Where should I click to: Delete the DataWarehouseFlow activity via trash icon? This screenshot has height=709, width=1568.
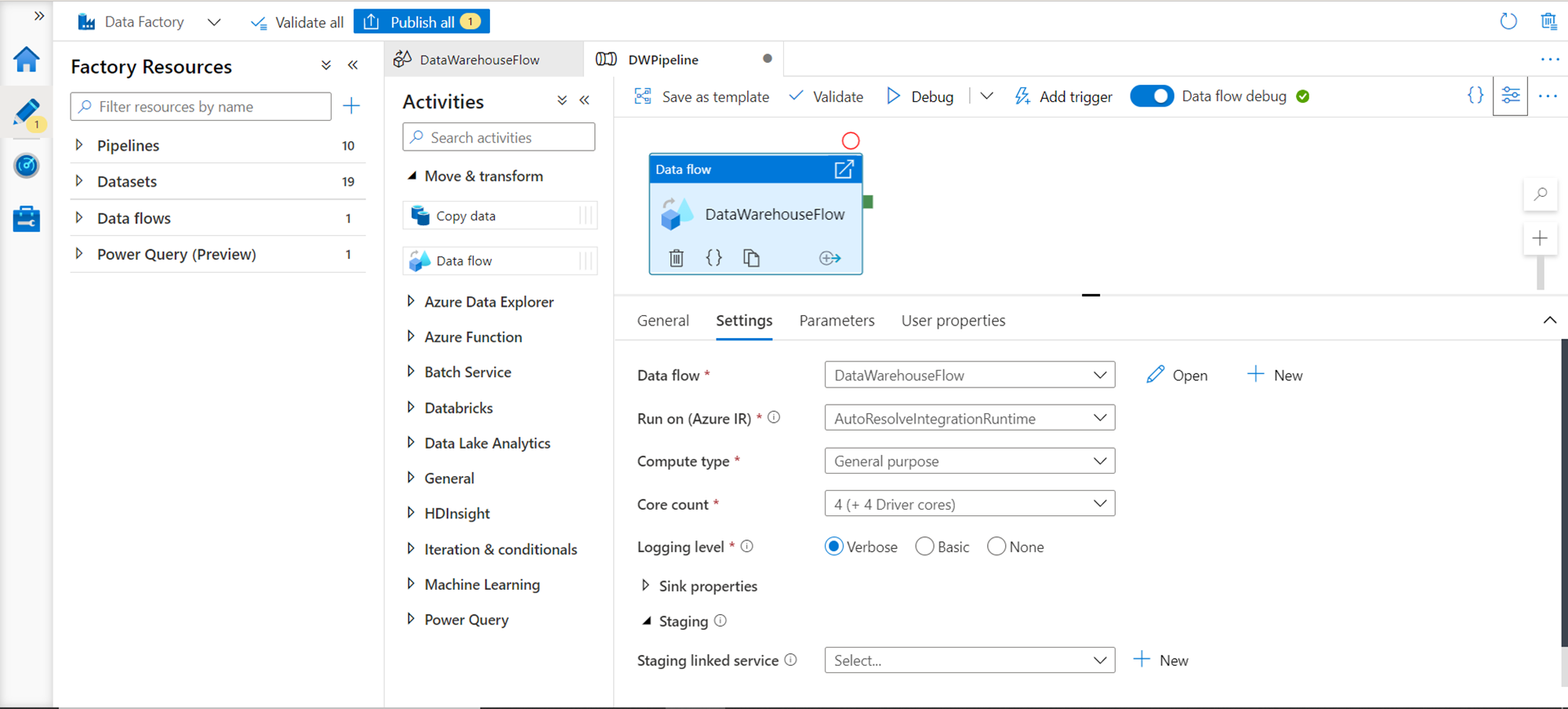tap(677, 258)
